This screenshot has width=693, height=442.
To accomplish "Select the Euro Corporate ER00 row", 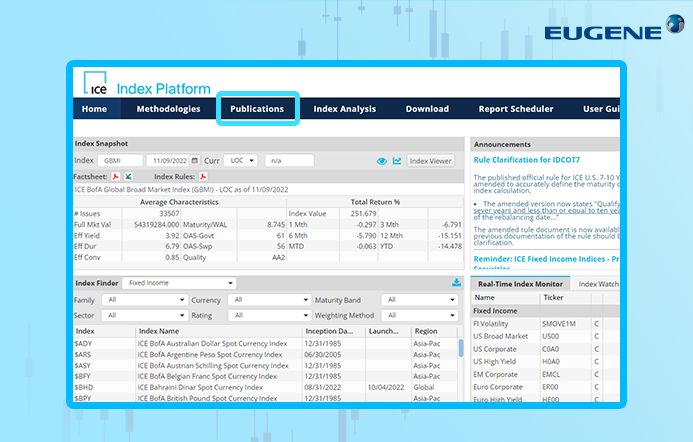I will [x=545, y=387].
